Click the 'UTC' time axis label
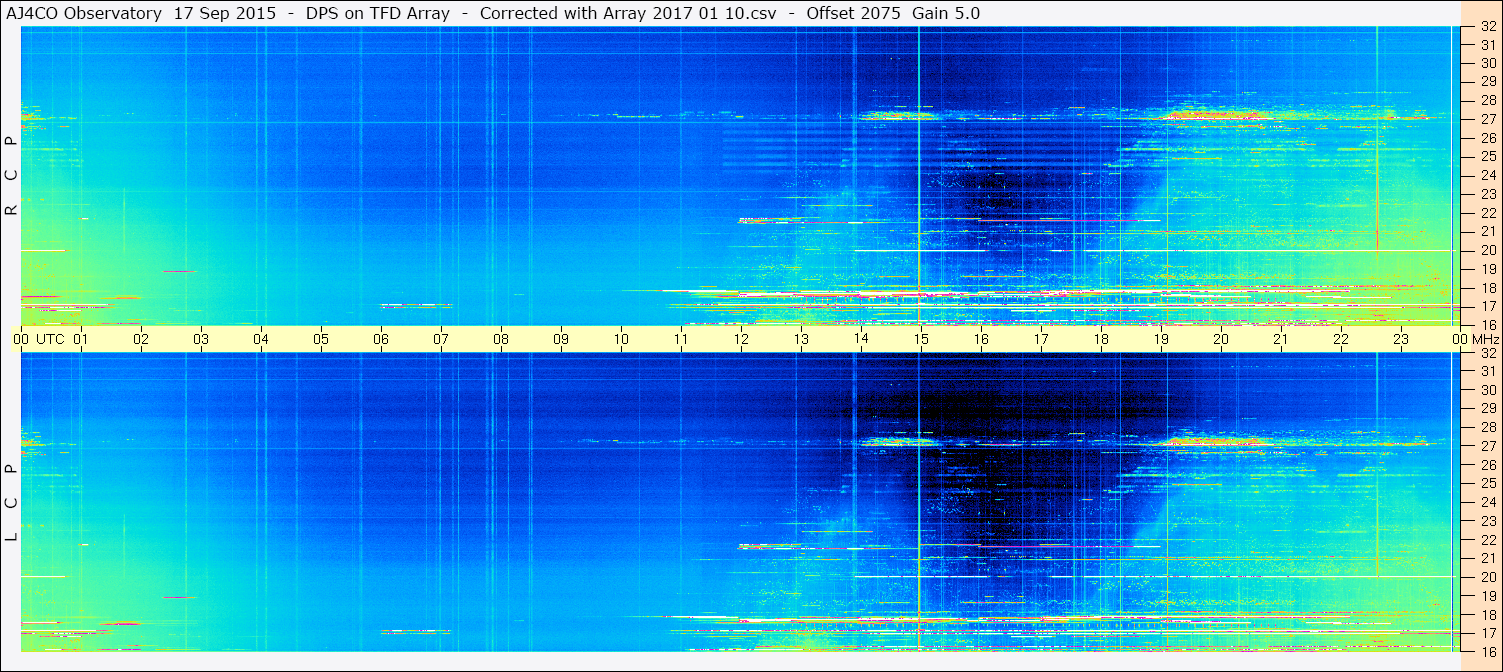This screenshot has height=672, width=1503. [x=50, y=339]
